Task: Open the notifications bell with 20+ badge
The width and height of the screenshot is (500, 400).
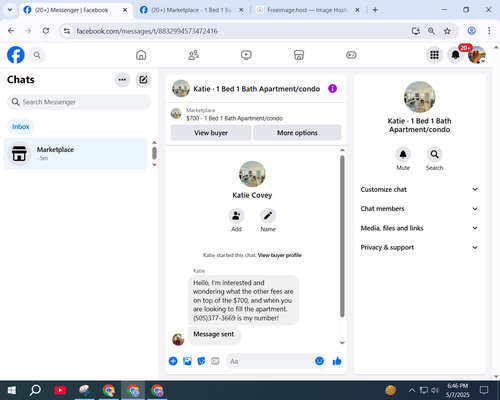Action: pos(455,55)
